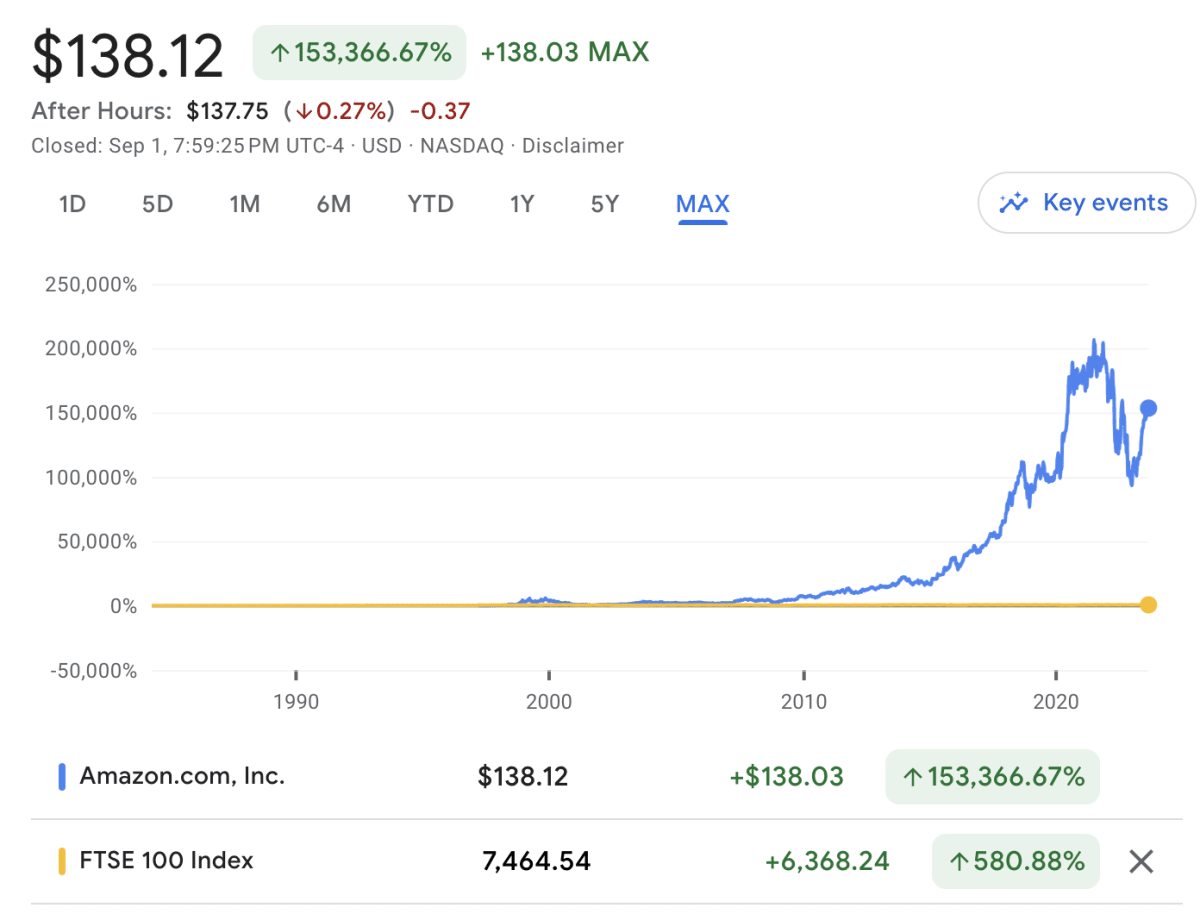The width and height of the screenshot is (1200, 914).
Task: Click the yellow endpoint dot on the chart
Action: 1148,604
